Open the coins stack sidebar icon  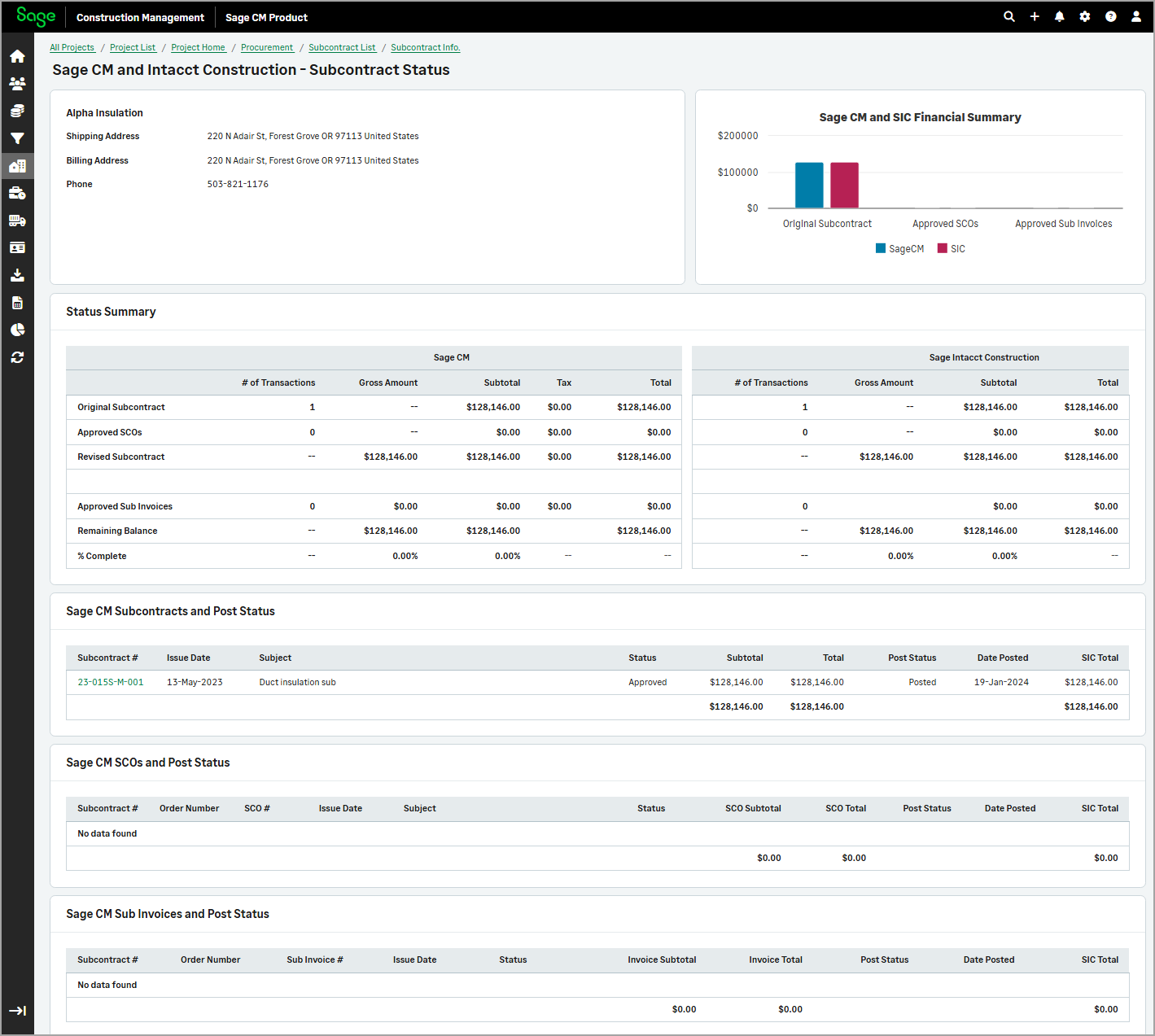[17, 111]
